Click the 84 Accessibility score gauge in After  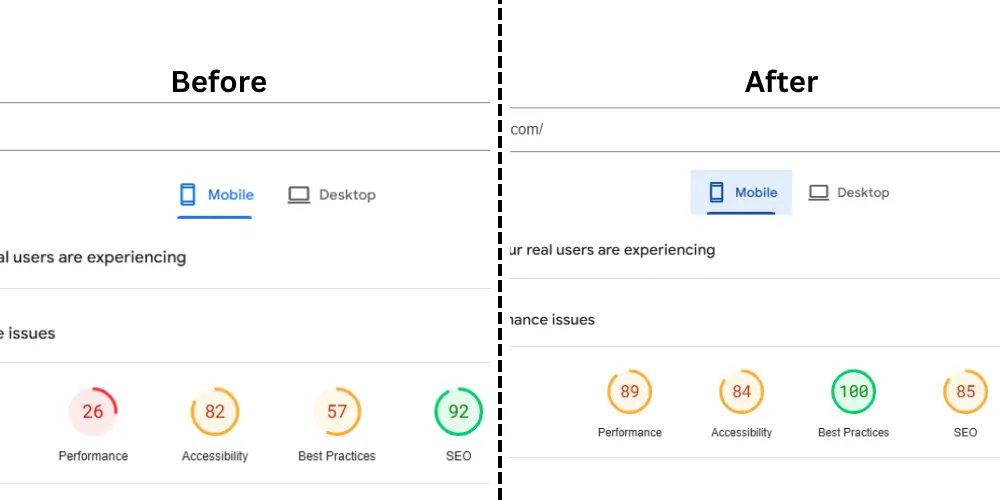pyautogui.click(x=742, y=392)
